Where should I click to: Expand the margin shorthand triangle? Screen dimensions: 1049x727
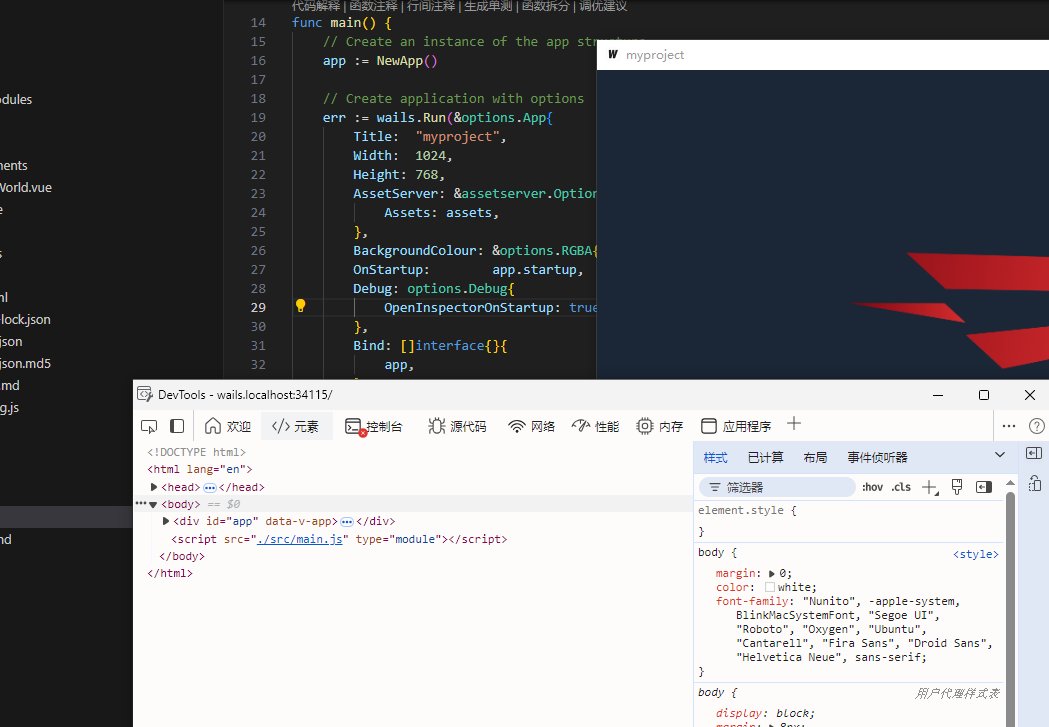pos(771,574)
